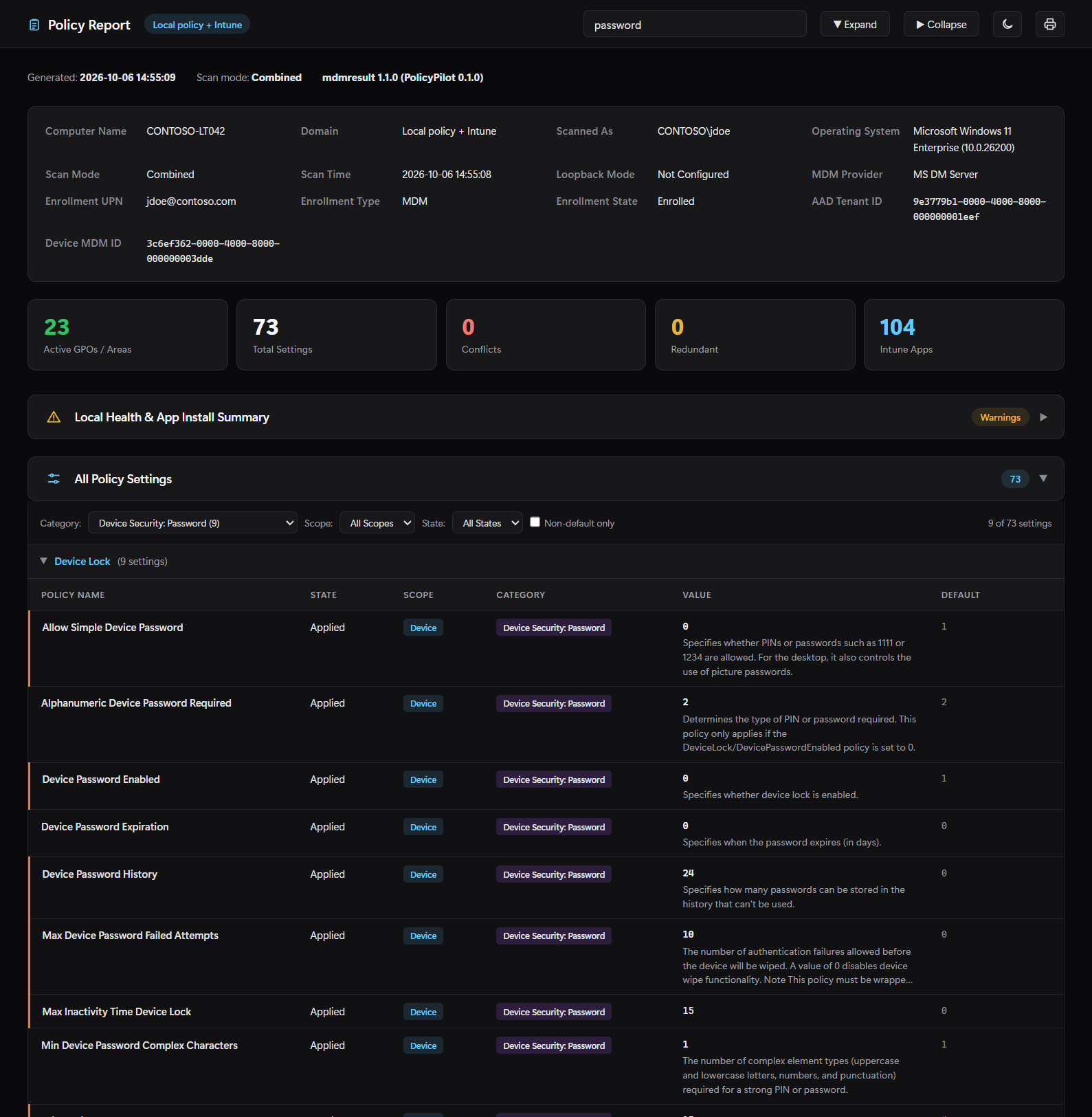Image resolution: width=1092 pixels, height=1117 pixels.
Task: Select the Allow Simple Device Password row name
Action: tap(113, 628)
